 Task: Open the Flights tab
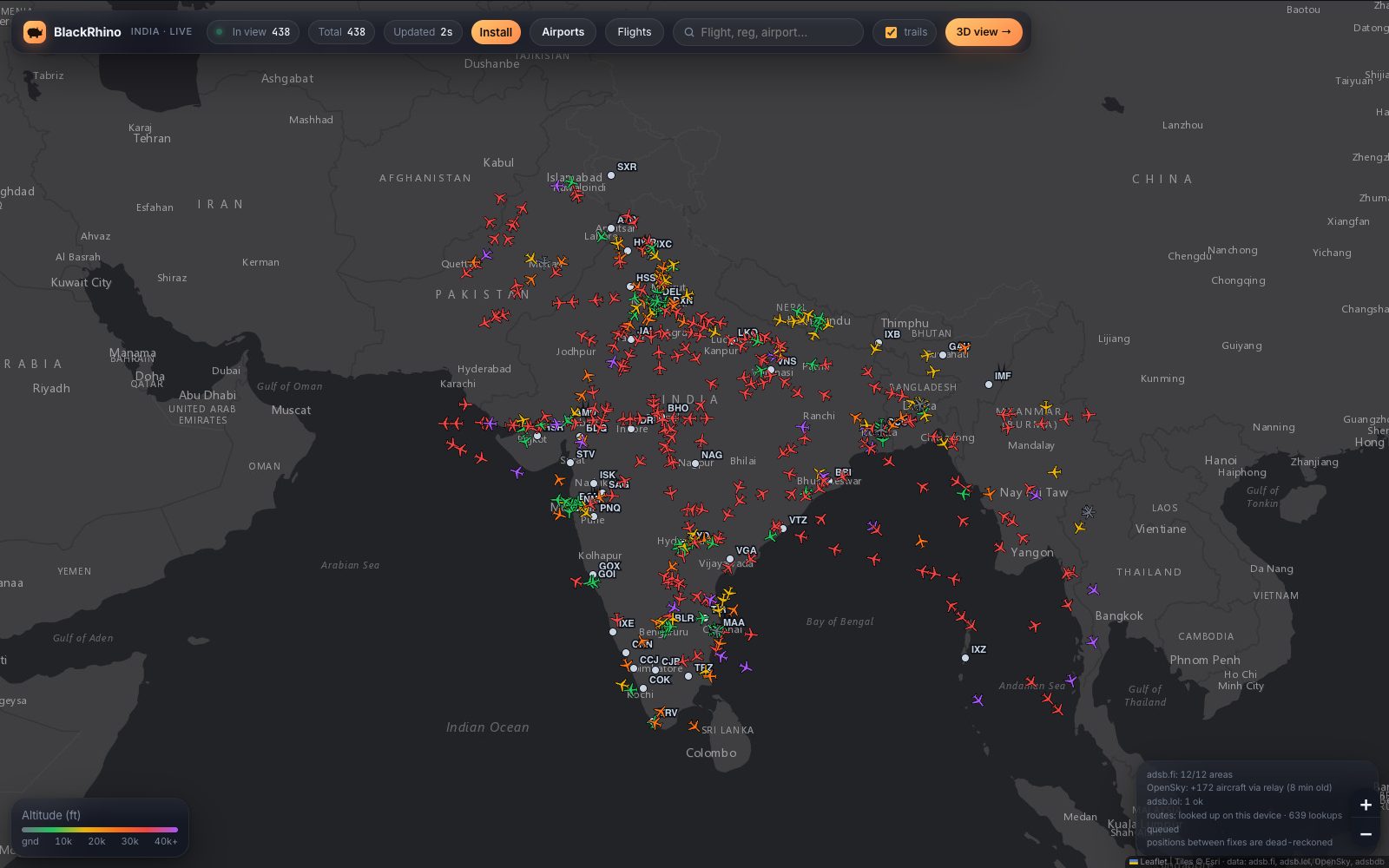634,32
